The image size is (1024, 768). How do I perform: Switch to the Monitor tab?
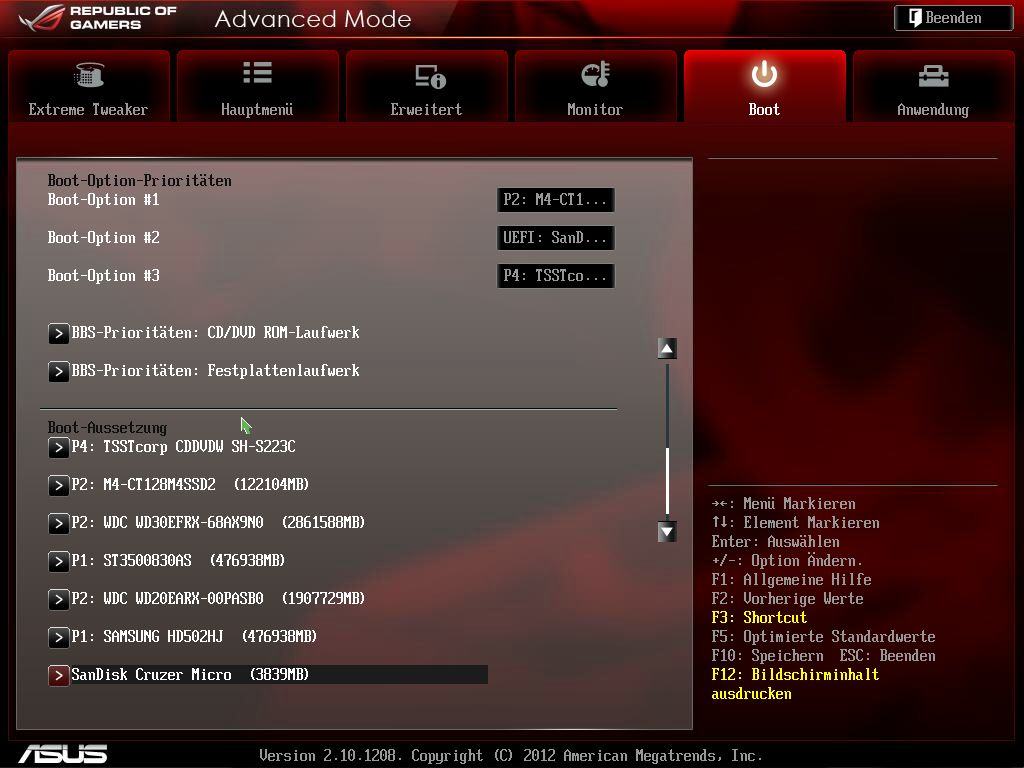click(x=596, y=86)
